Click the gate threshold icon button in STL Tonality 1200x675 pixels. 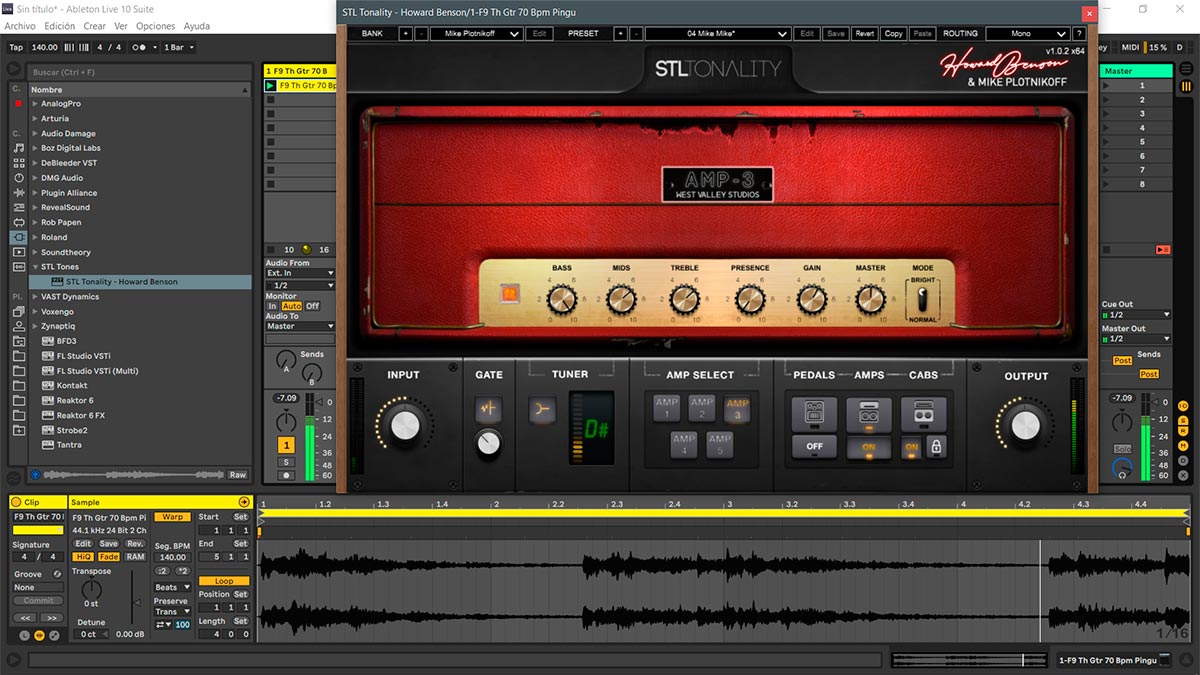[488, 408]
